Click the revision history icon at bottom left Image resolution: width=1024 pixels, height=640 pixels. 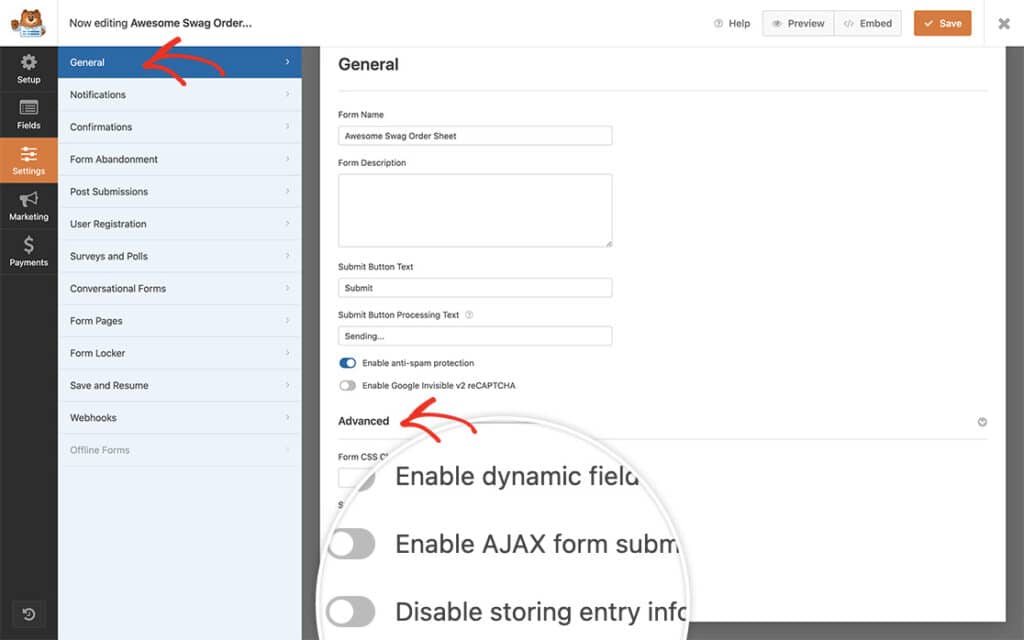click(x=27, y=614)
